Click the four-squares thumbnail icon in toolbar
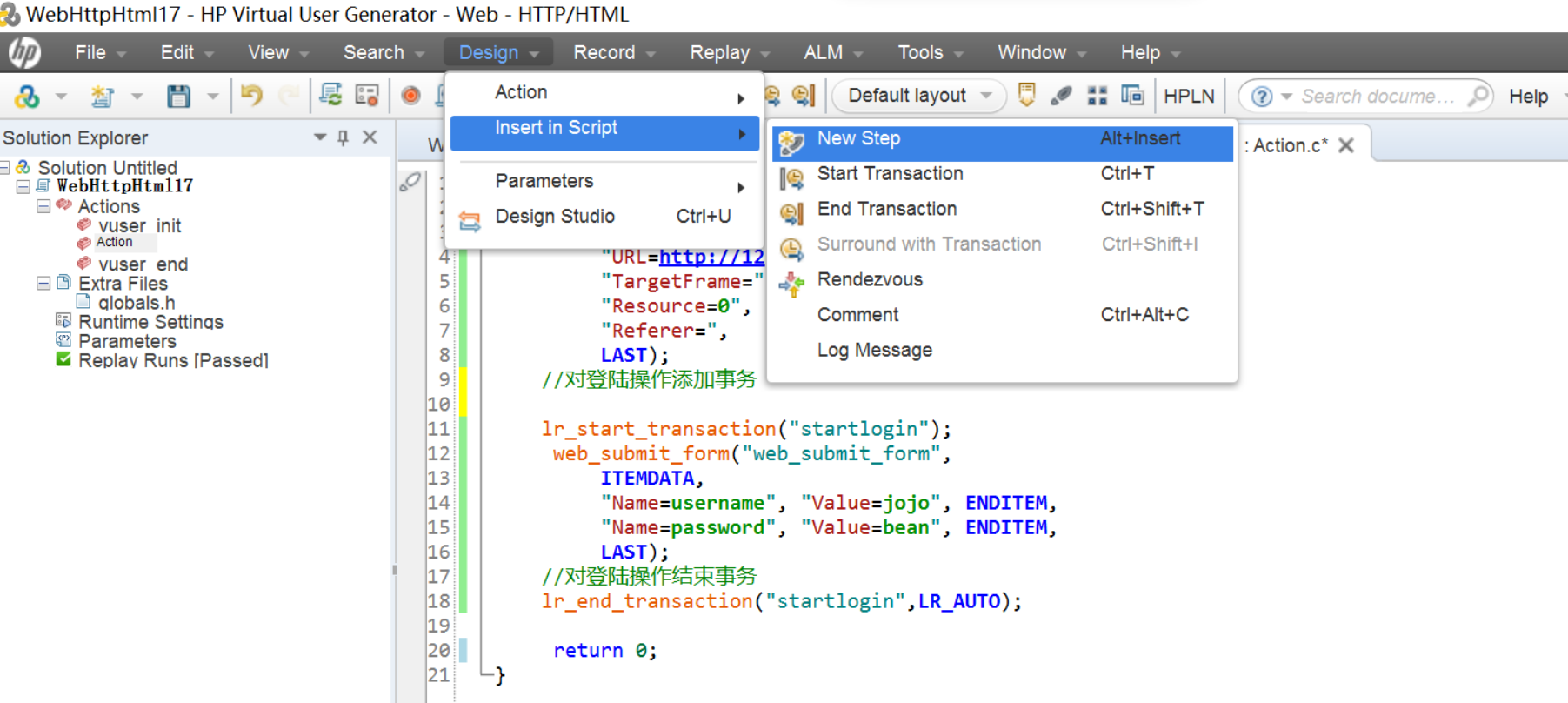The image size is (1568, 703). [x=1098, y=96]
